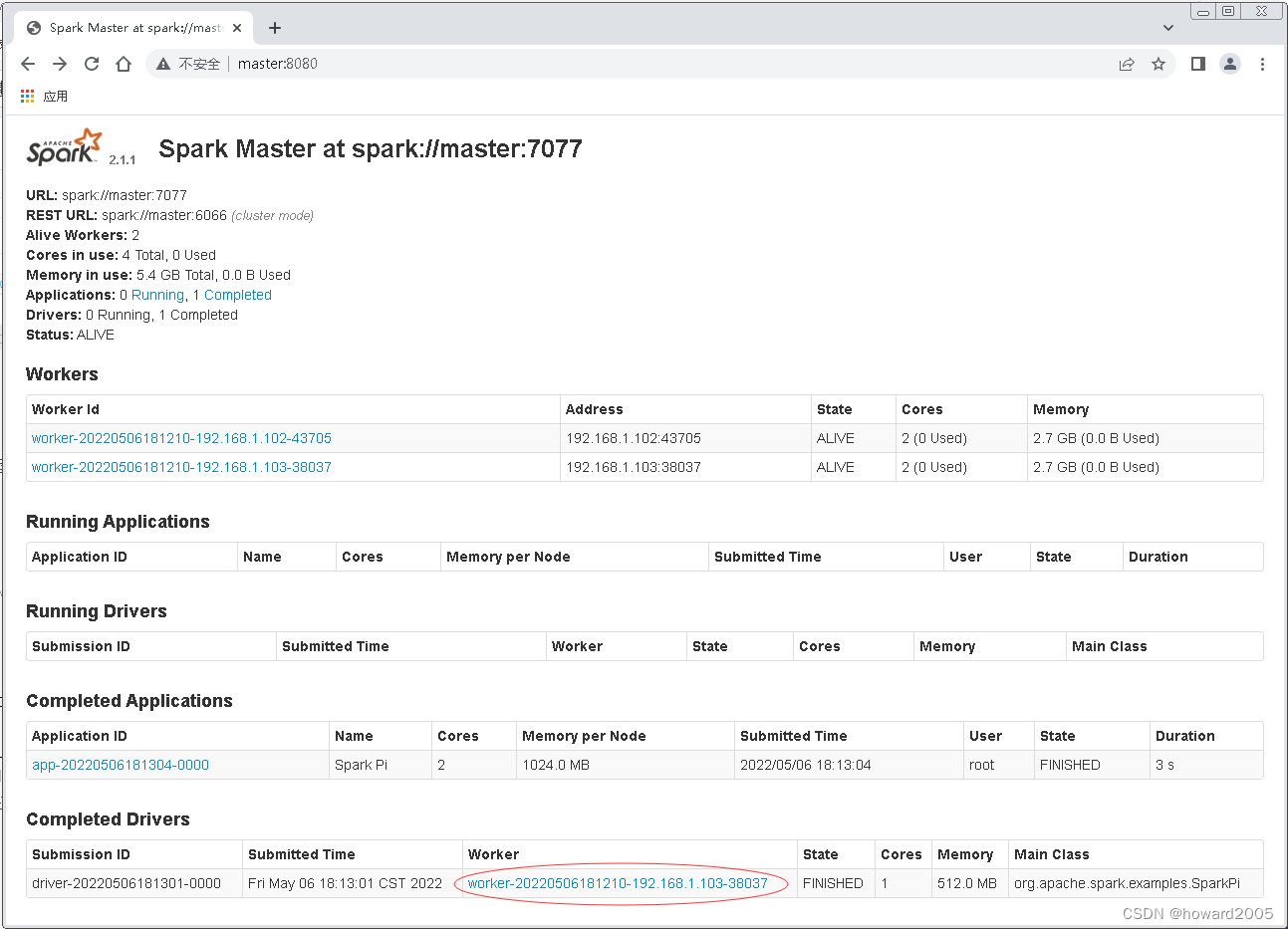
Task: Select the Spark Master browser tab
Action: coord(133,28)
